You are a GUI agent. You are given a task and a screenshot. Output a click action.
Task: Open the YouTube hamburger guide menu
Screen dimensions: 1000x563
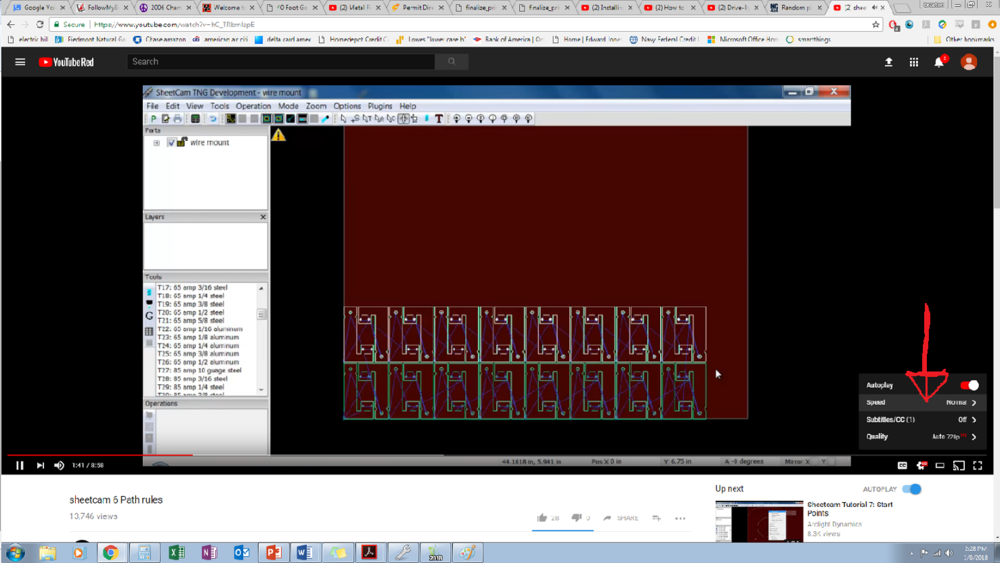pos(20,62)
